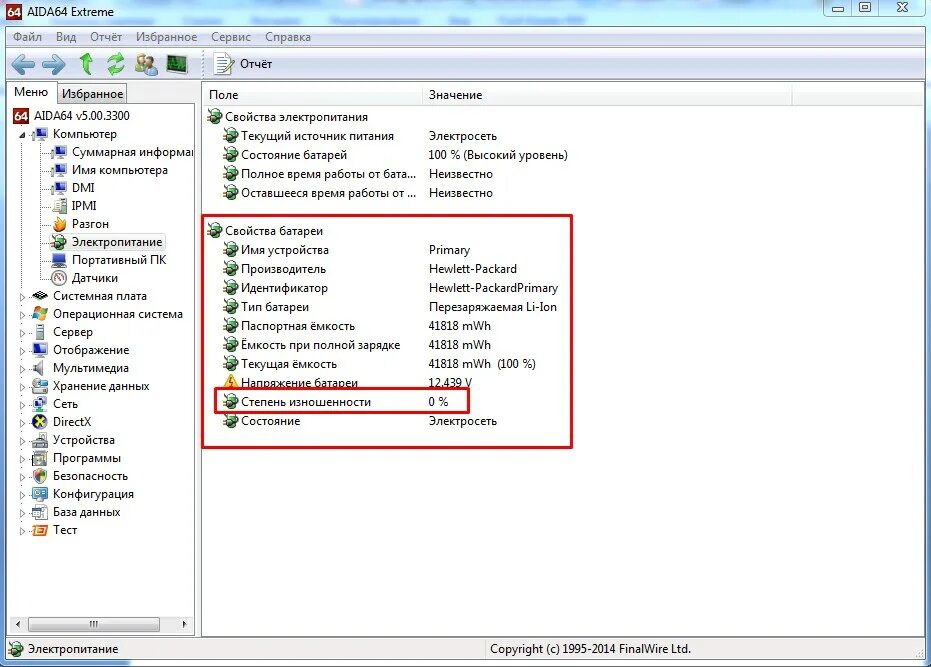Select the IPMI tree item
This screenshot has width=931, height=667.
(84, 206)
